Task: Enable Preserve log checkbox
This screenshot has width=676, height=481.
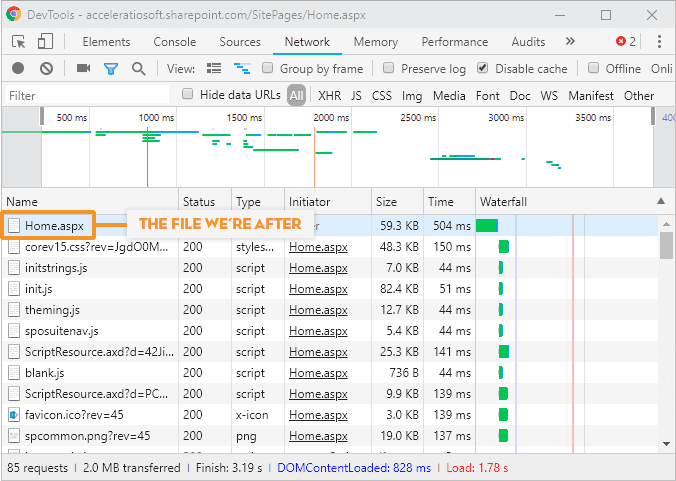Action: pyautogui.click(x=388, y=68)
